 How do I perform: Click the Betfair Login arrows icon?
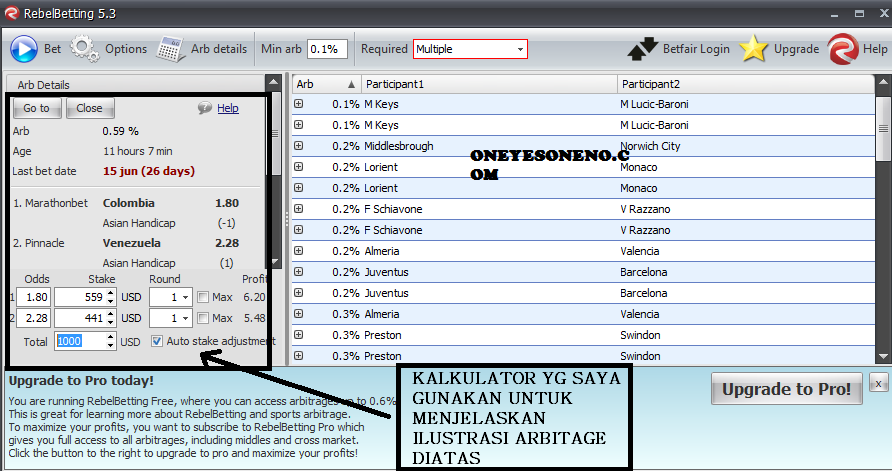[x=643, y=49]
